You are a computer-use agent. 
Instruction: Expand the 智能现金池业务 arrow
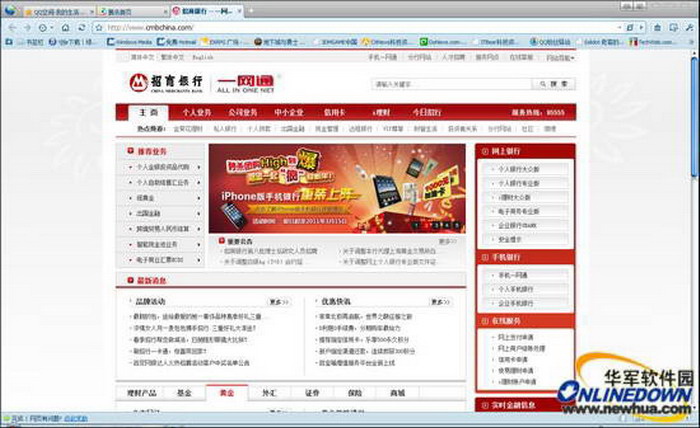click(x=199, y=245)
